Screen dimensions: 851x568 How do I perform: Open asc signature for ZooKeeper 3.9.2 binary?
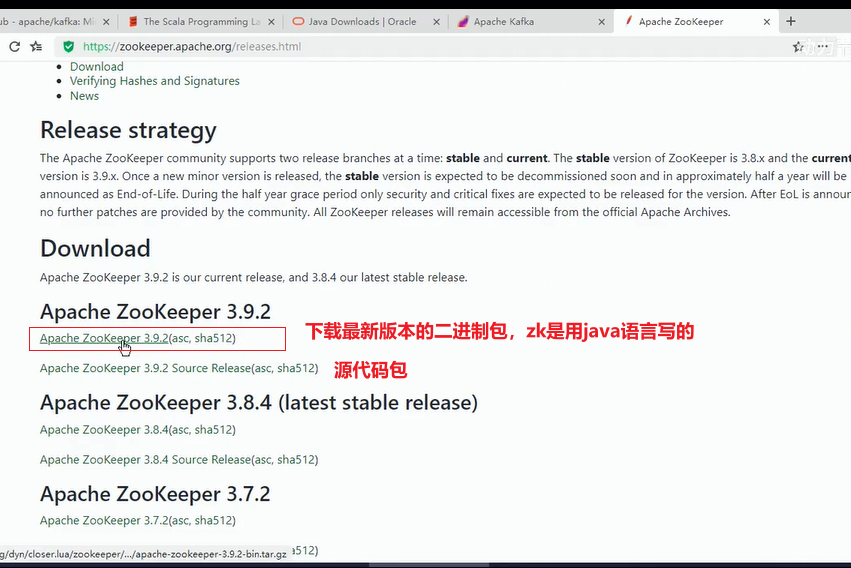pyautogui.click(x=180, y=338)
